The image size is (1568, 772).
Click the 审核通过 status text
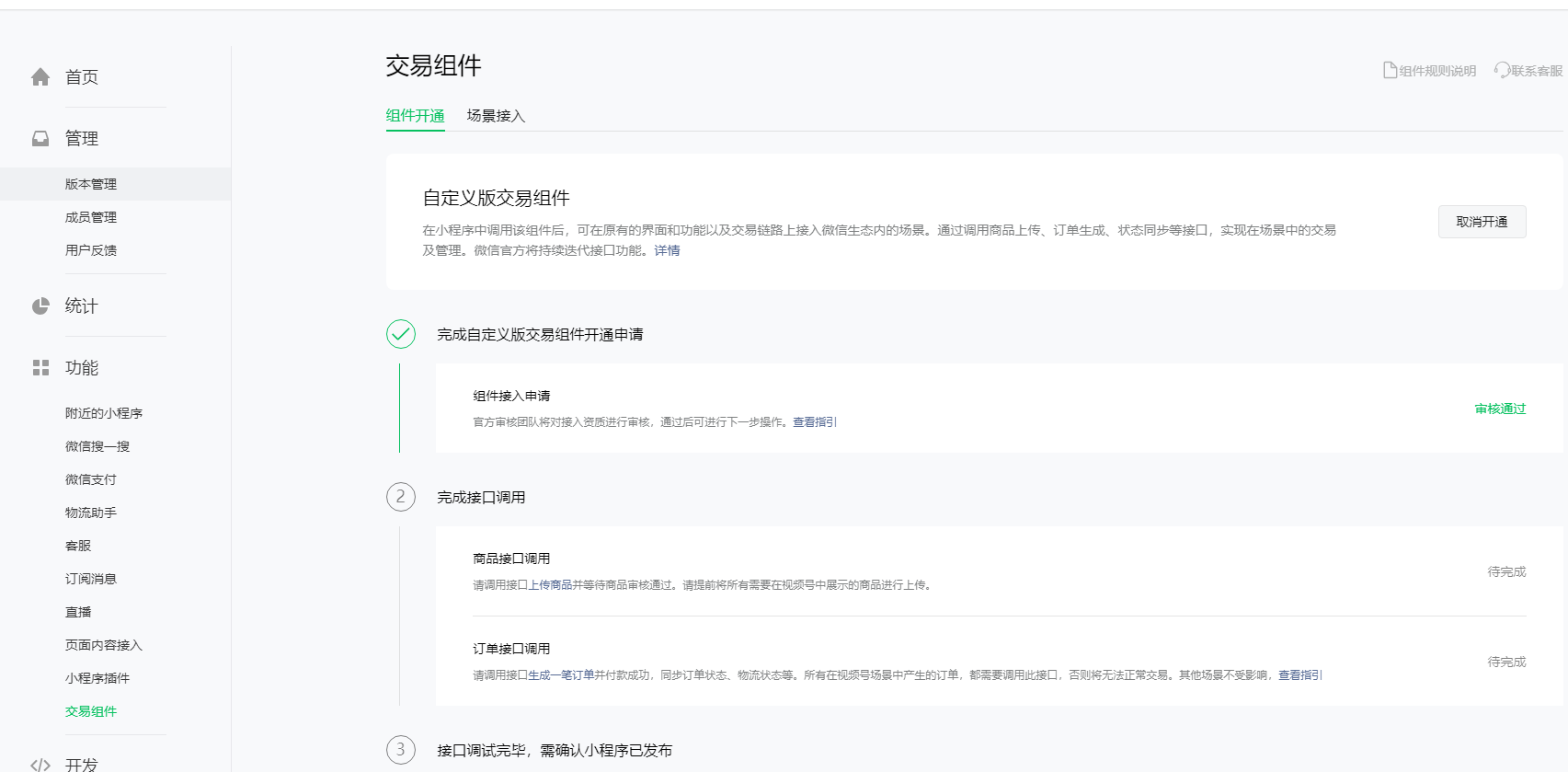click(1500, 409)
